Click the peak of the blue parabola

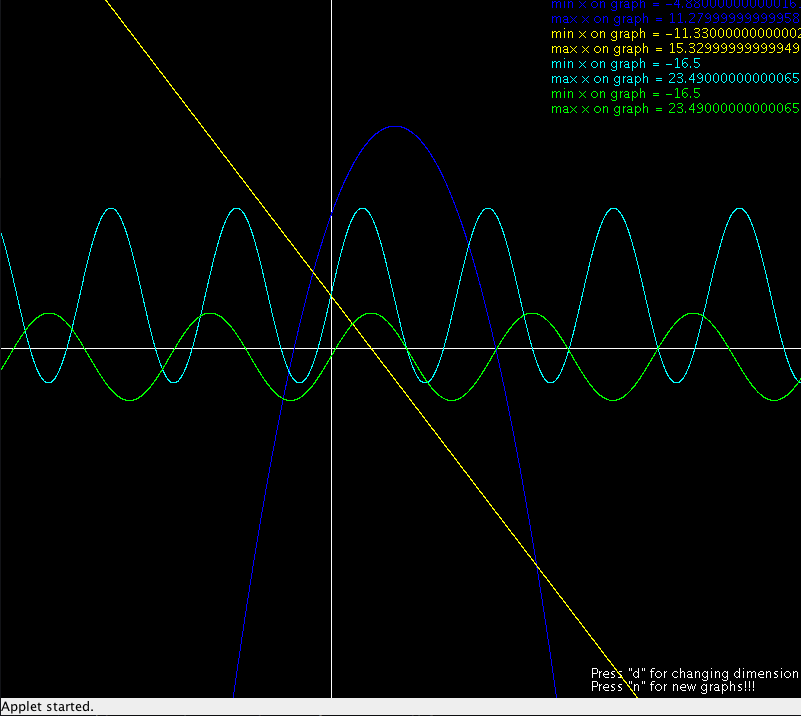395,126
